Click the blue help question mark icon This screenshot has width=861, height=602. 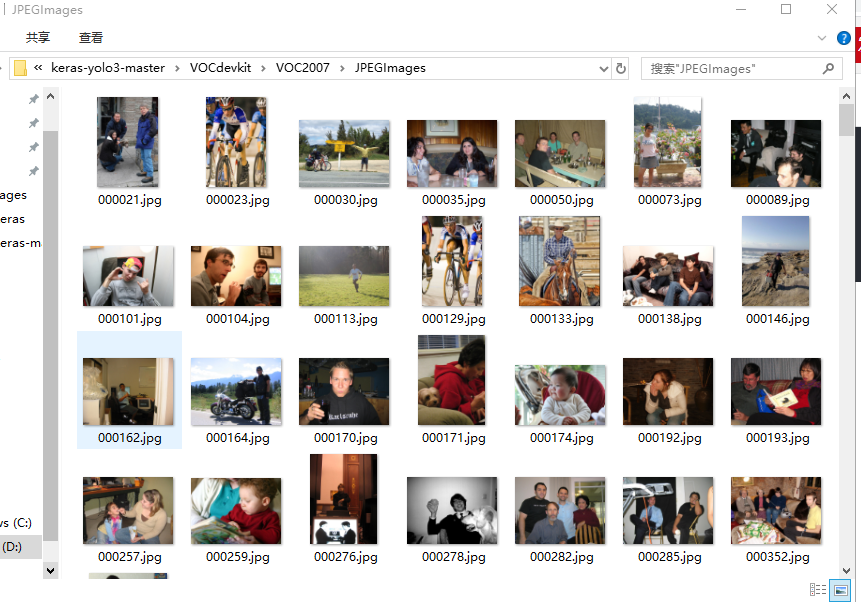[843, 38]
